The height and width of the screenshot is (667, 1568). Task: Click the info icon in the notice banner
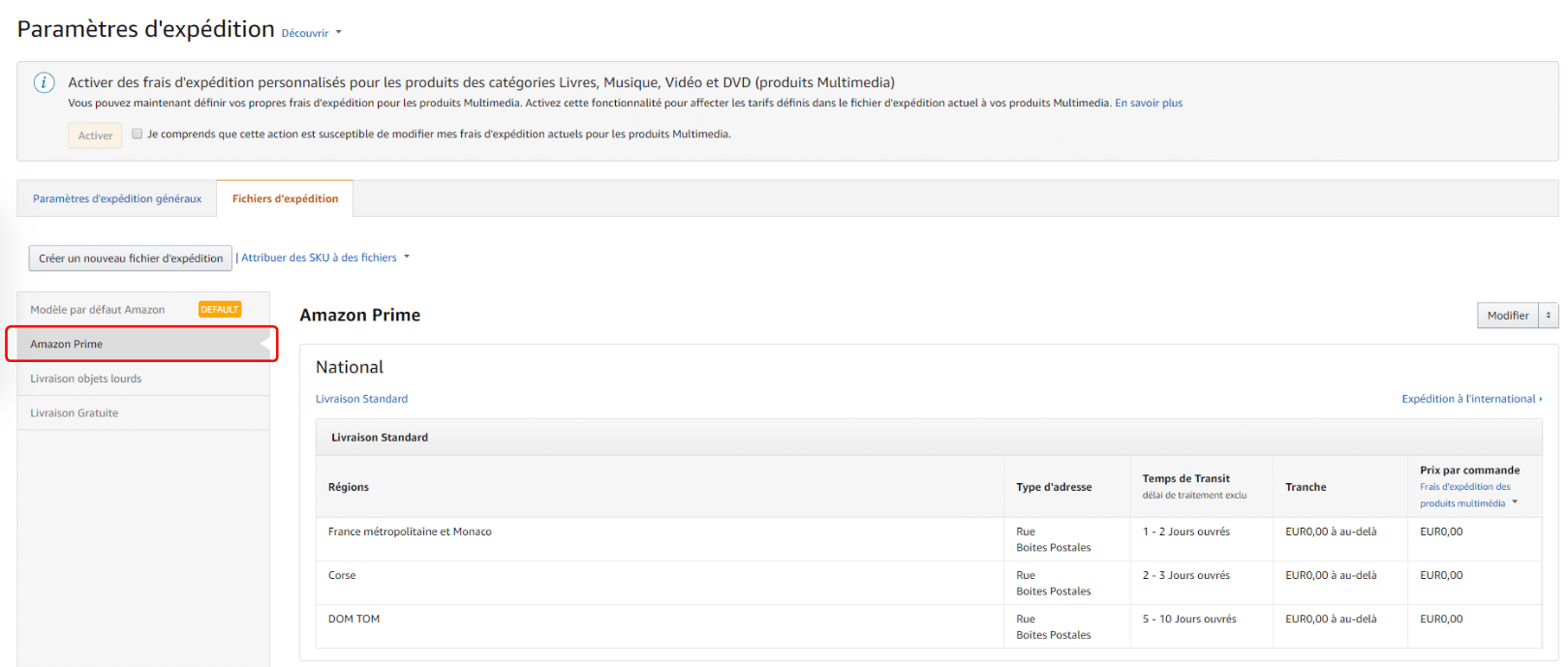45,82
